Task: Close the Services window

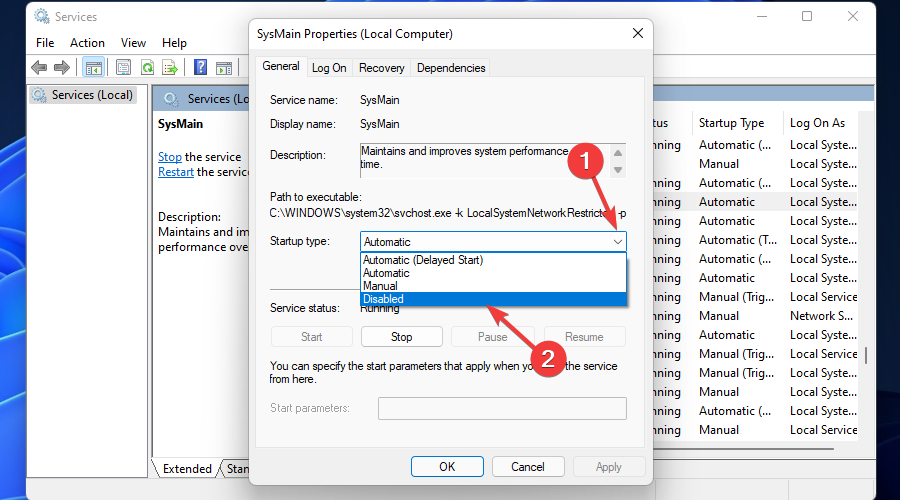Action: (x=853, y=17)
